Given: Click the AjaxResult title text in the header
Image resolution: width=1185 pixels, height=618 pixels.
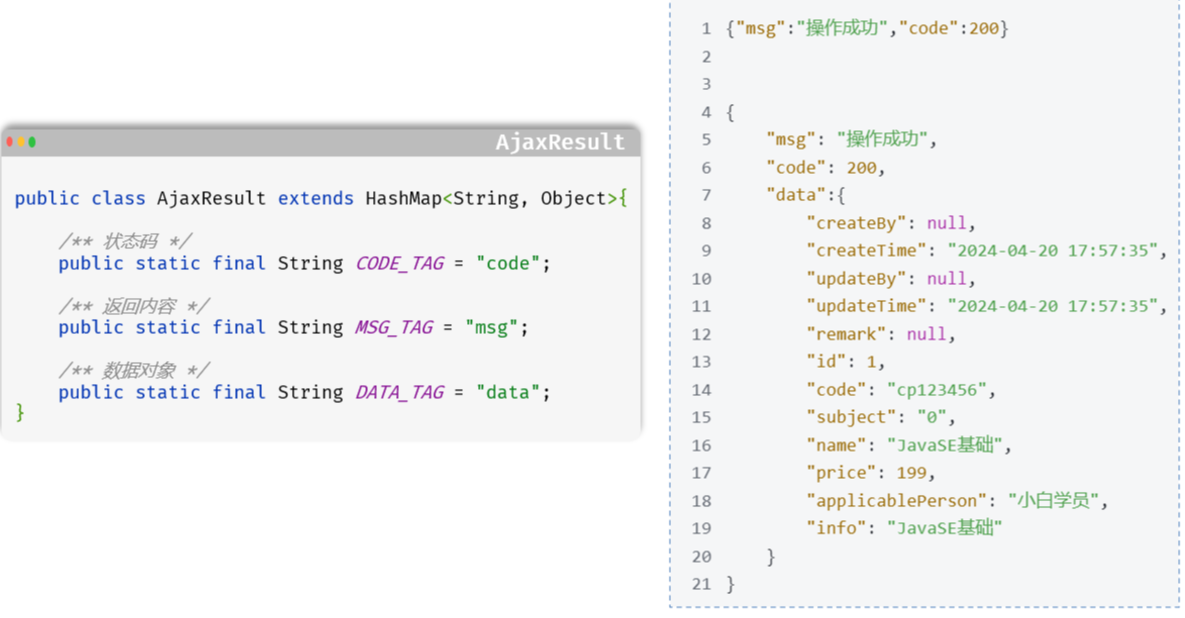Looking at the screenshot, I should click(560, 142).
